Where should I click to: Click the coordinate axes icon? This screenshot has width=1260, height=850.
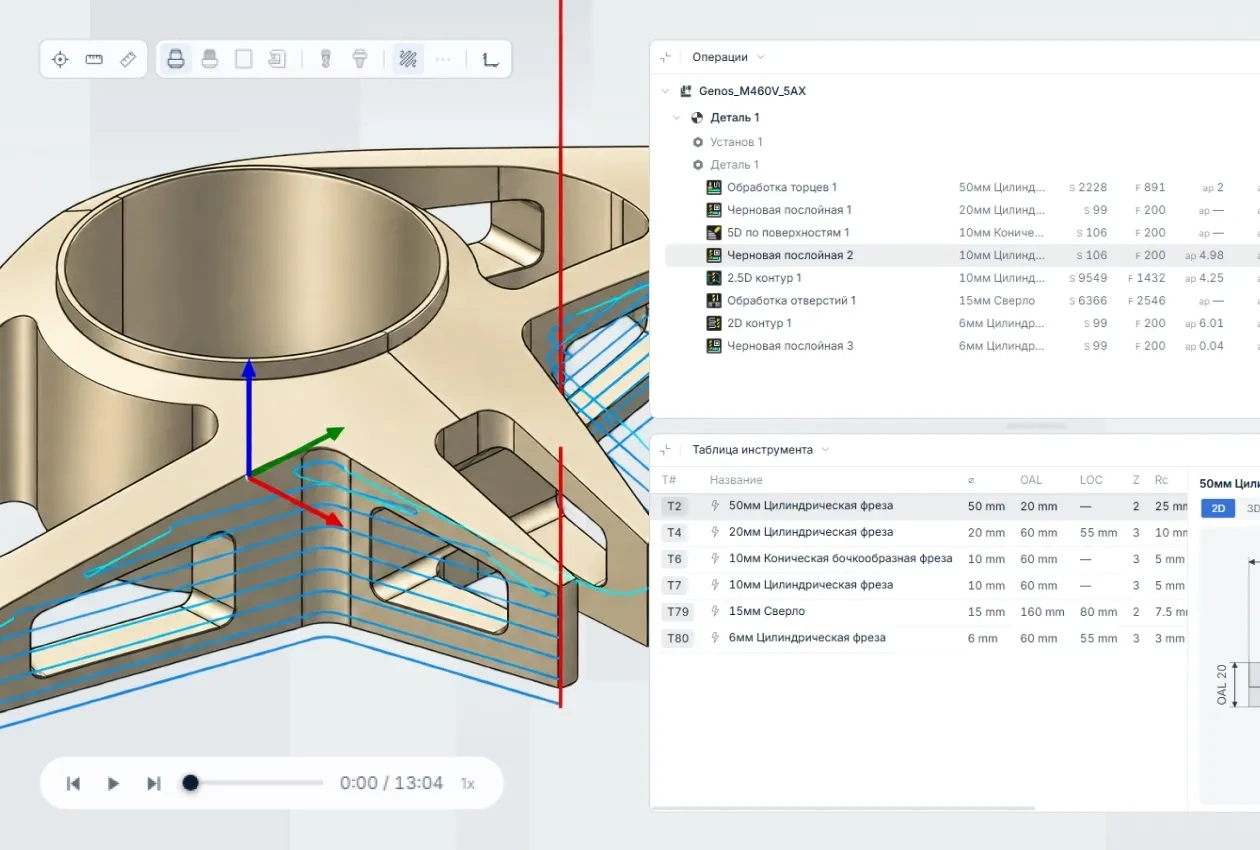pos(490,59)
